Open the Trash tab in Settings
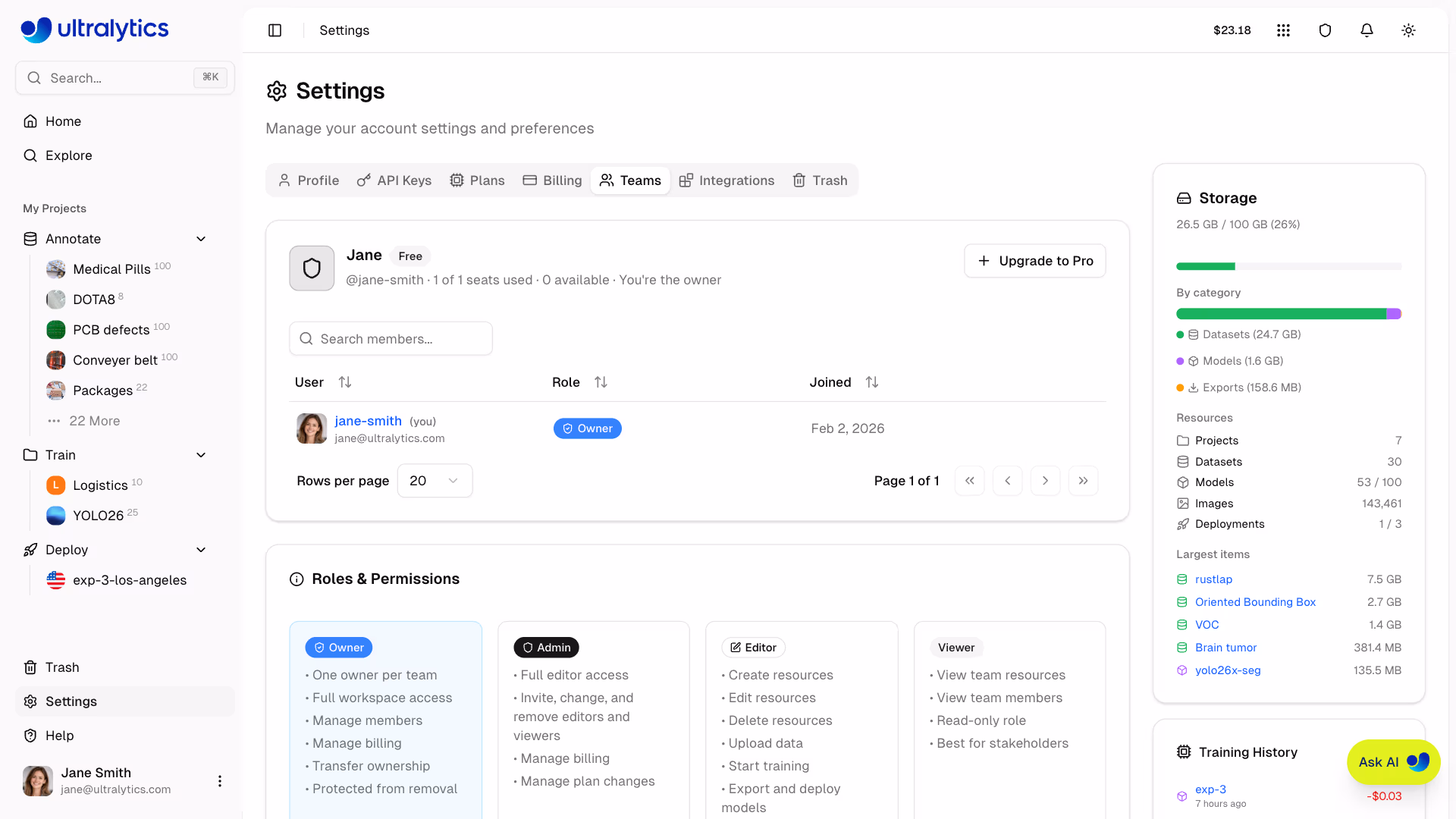The image size is (1456, 819). click(820, 180)
